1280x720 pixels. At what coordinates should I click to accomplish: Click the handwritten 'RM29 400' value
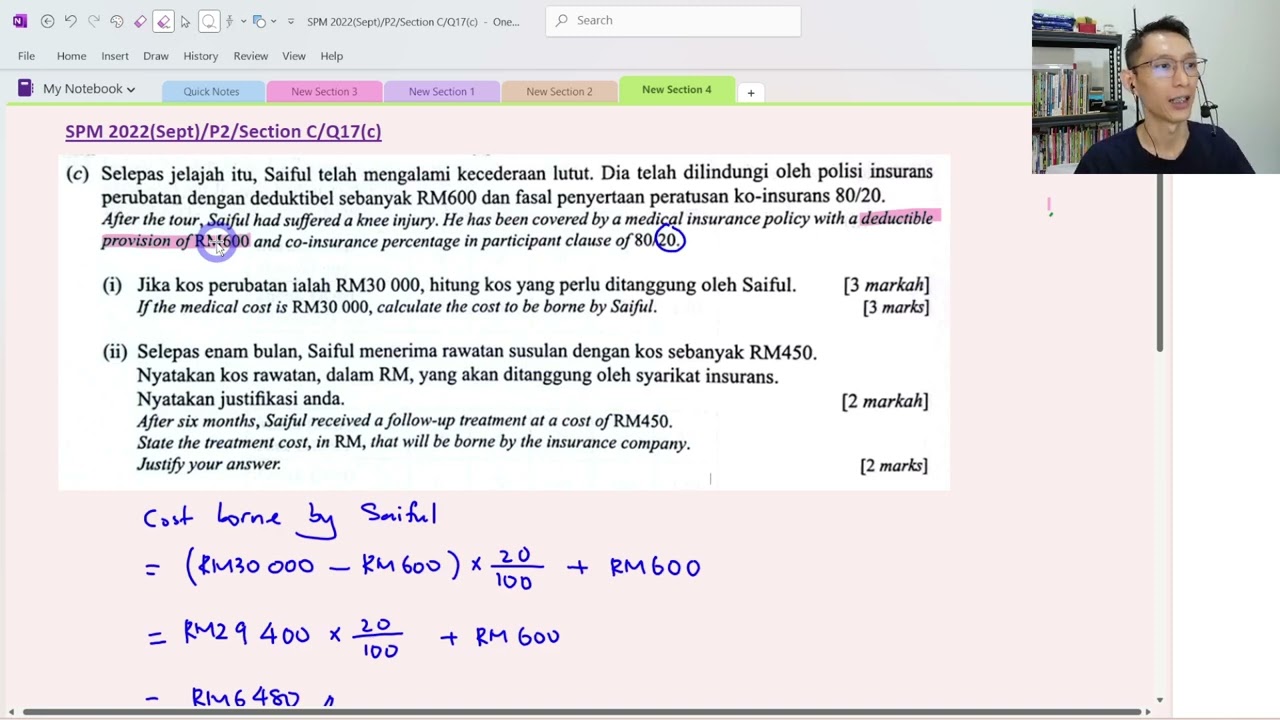click(x=246, y=634)
